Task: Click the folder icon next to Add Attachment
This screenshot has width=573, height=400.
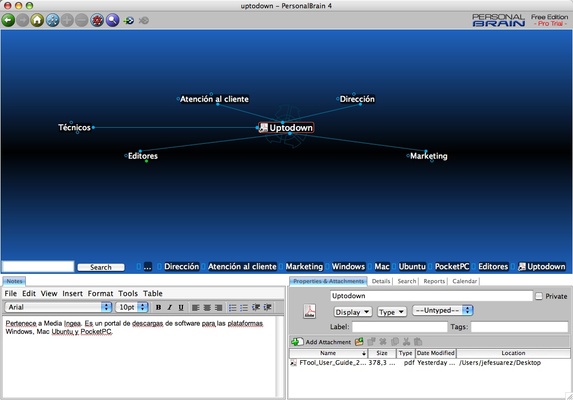Action: (359, 342)
